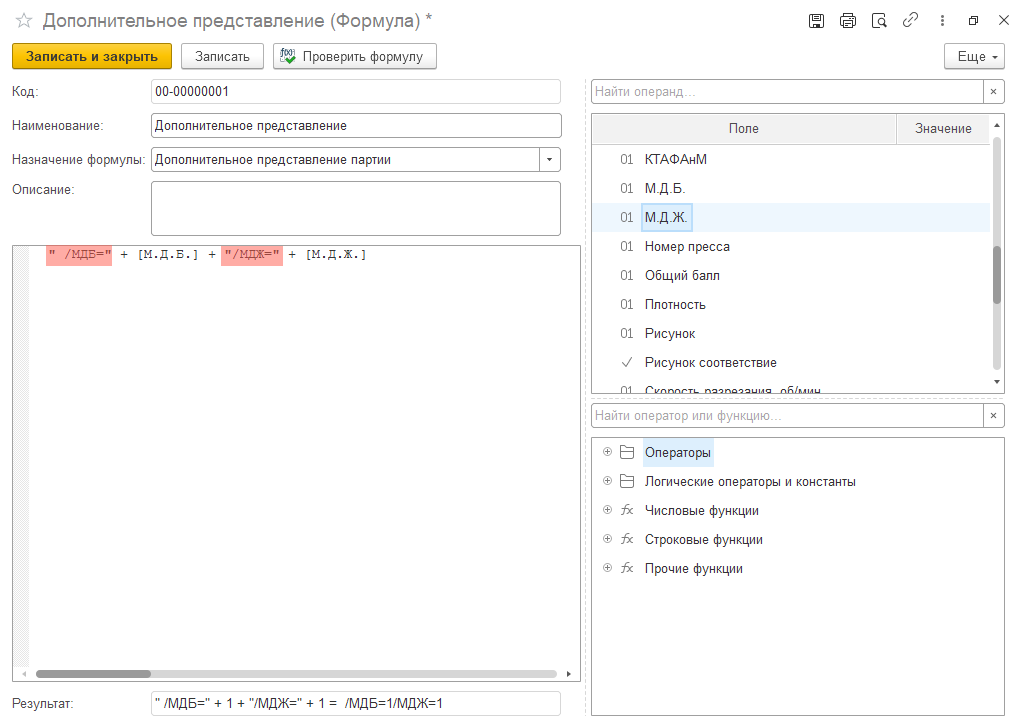Open Назначение формулы dropdown list
Viewport: 1024px width, 728px height.
click(x=550, y=160)
